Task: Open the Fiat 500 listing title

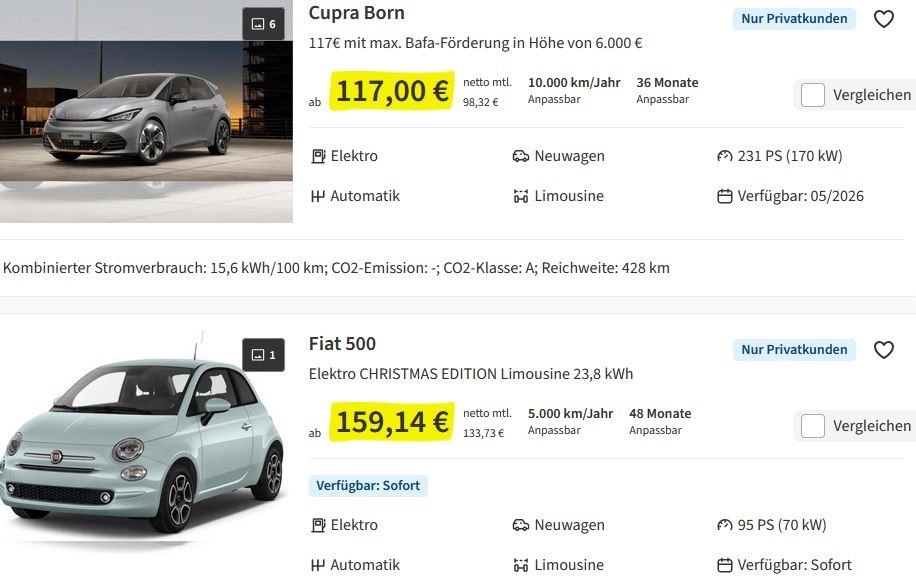Action: 343,344
